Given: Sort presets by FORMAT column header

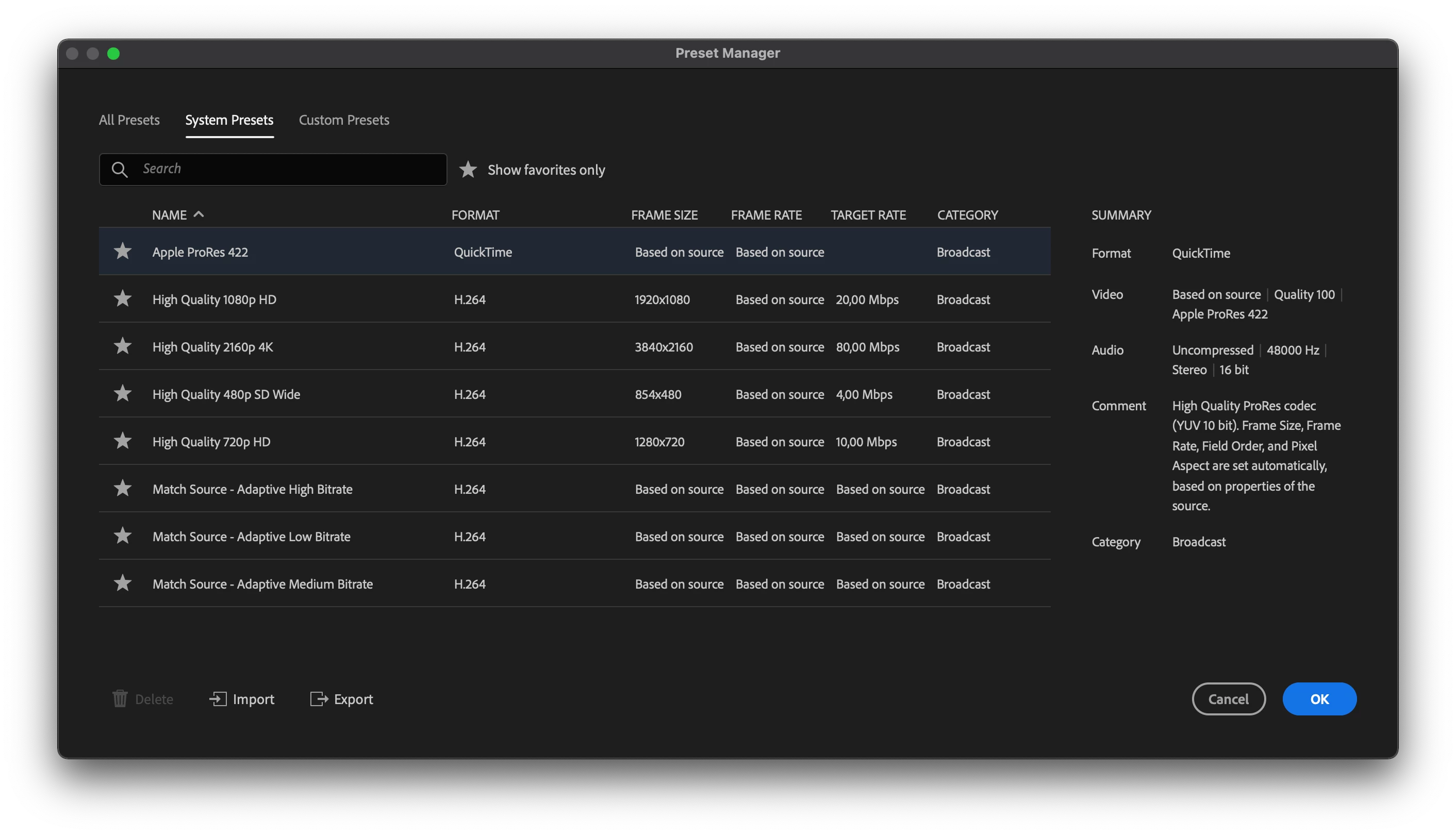Looking at the screenshot, I should coord(475,215).
